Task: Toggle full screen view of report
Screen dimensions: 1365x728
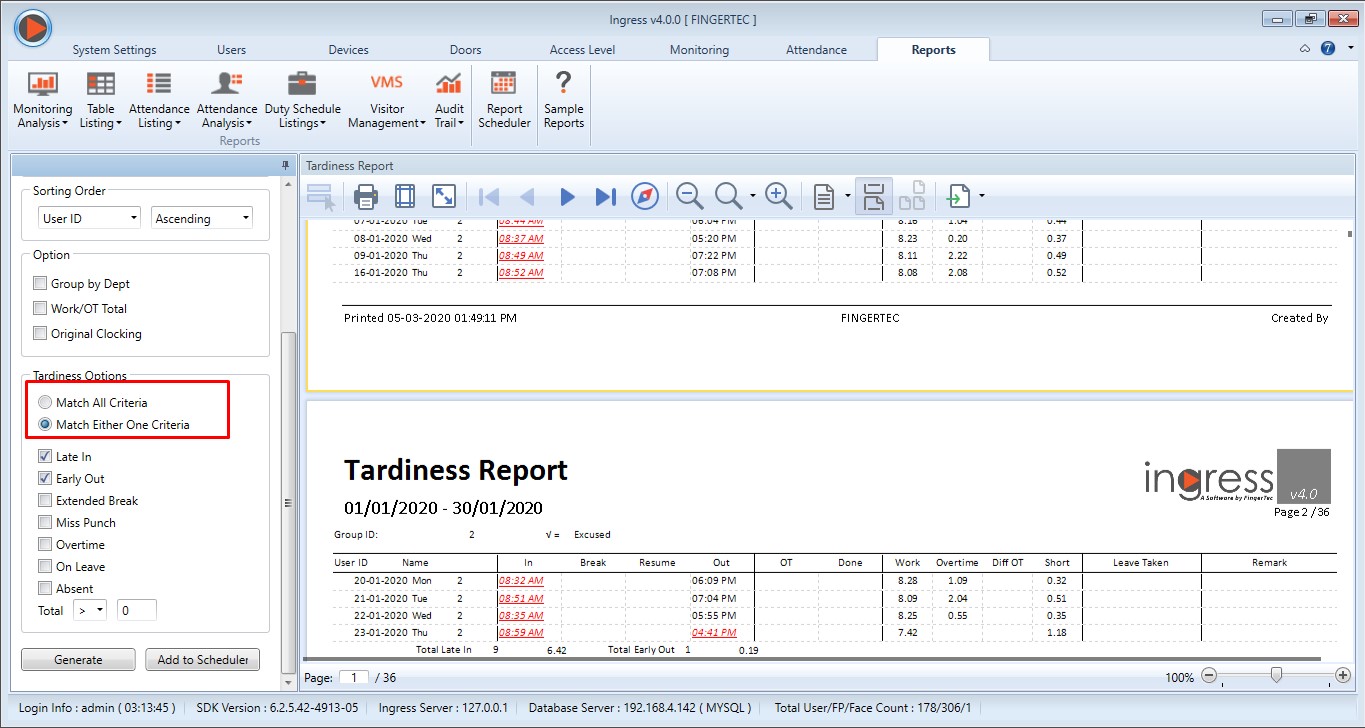Action: 444,196
